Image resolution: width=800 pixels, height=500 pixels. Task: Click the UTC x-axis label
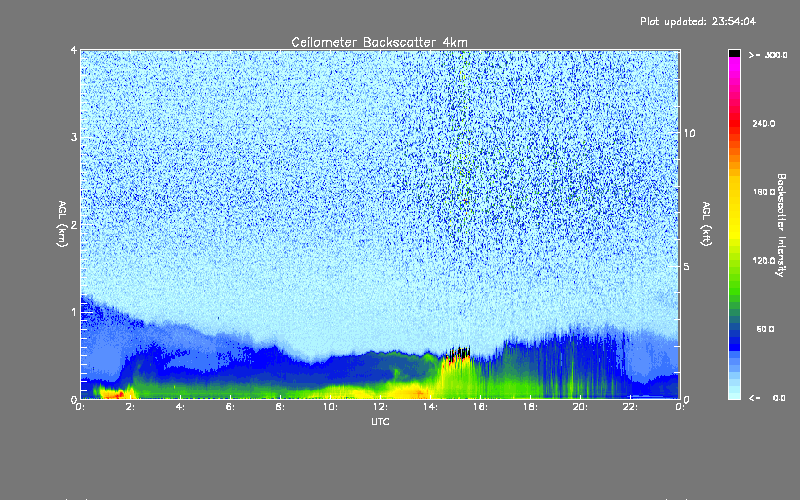coord(380,421)
